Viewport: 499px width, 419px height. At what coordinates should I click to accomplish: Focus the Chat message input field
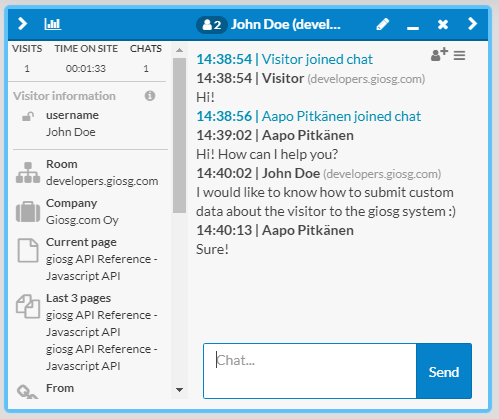310,371
